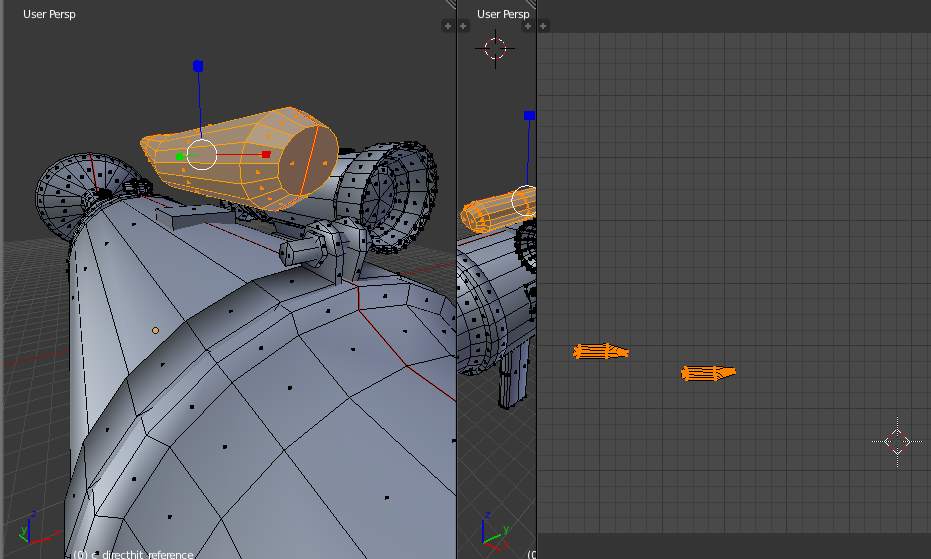Image resolution: width=931 pixels, height=559 pixels.
Task: Expand properties panel plus in left viewport
Action: pos(448,26)
